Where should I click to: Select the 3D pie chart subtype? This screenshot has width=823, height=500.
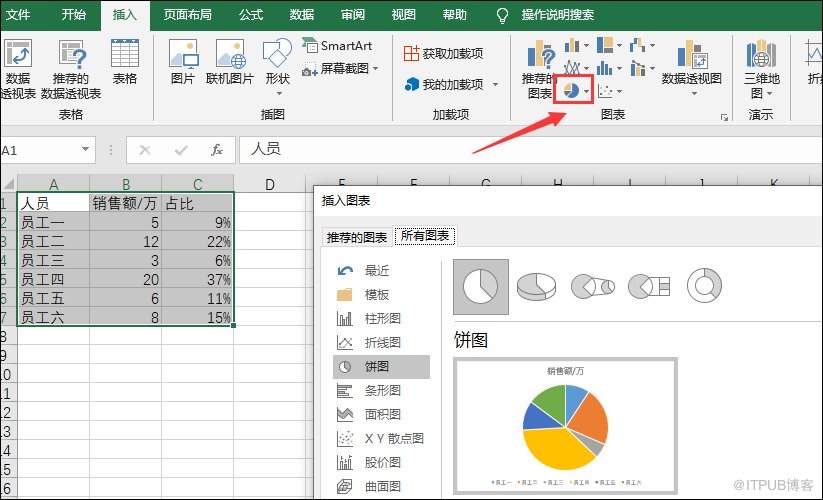tap(537, 287)
